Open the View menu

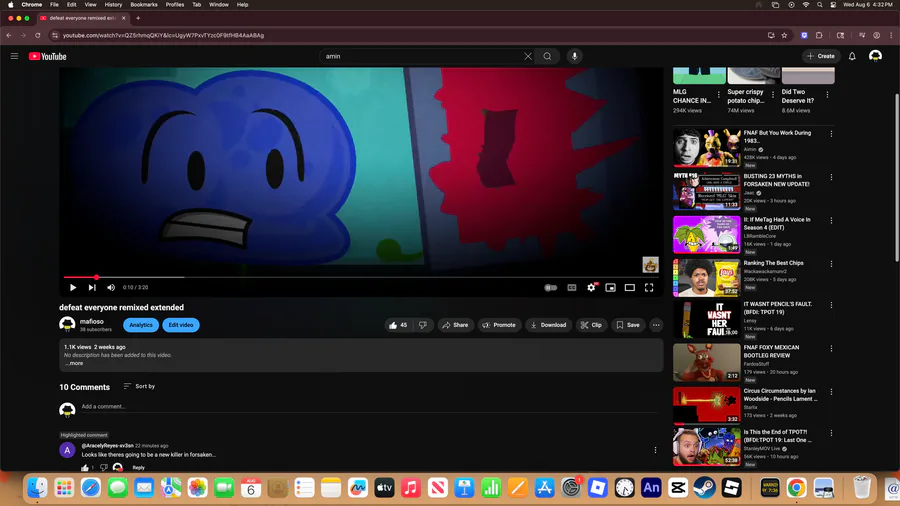tap(90, 5)
